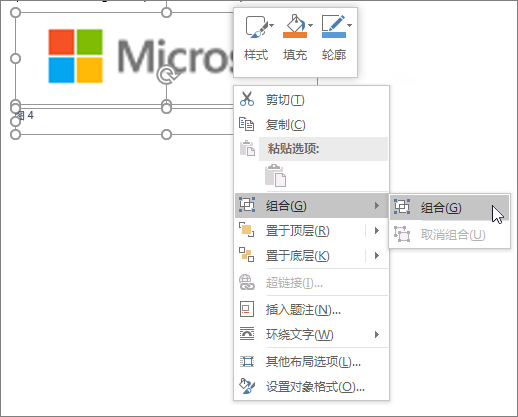Click the layout options icon

[x=247, y=361]
